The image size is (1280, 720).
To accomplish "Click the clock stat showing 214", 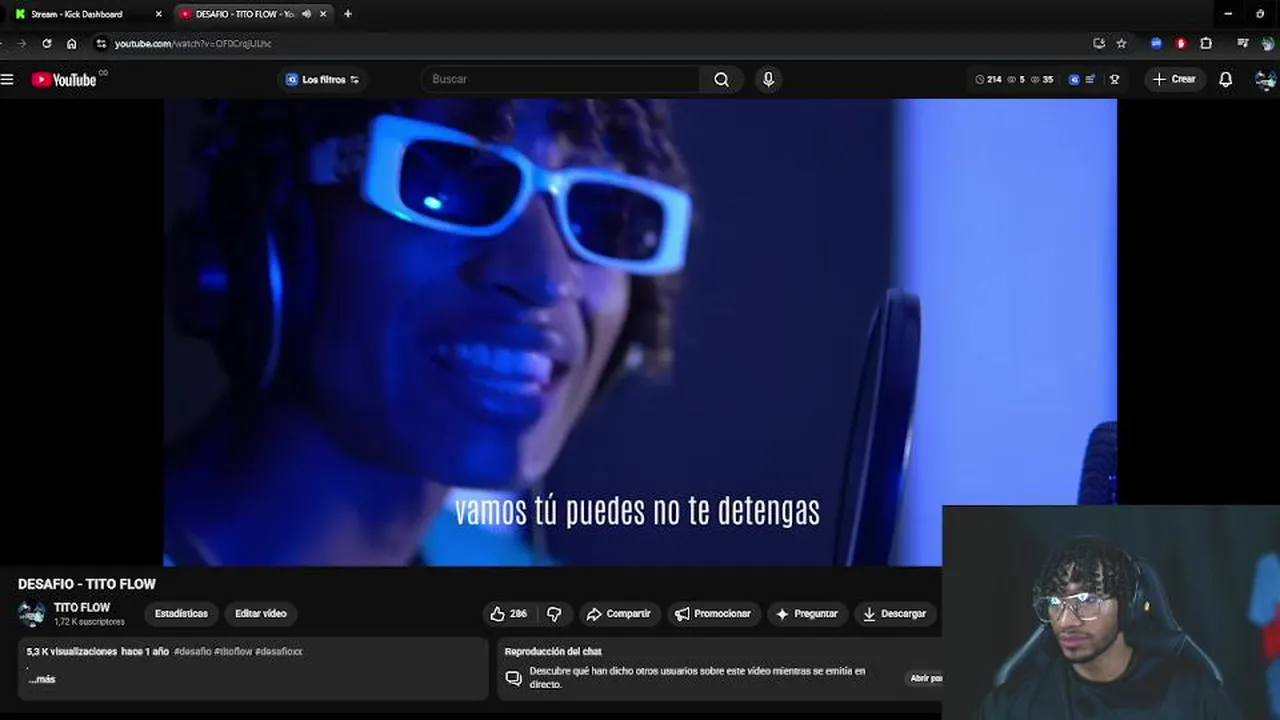I will pyautogui.click(x=988, y=79).
